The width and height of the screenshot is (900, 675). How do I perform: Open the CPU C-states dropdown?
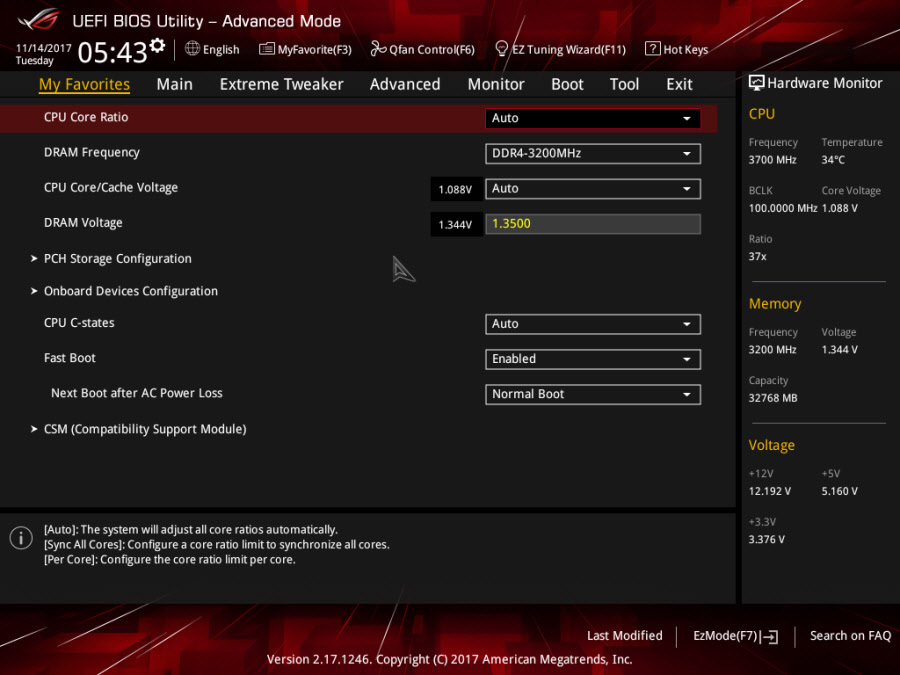592,324
